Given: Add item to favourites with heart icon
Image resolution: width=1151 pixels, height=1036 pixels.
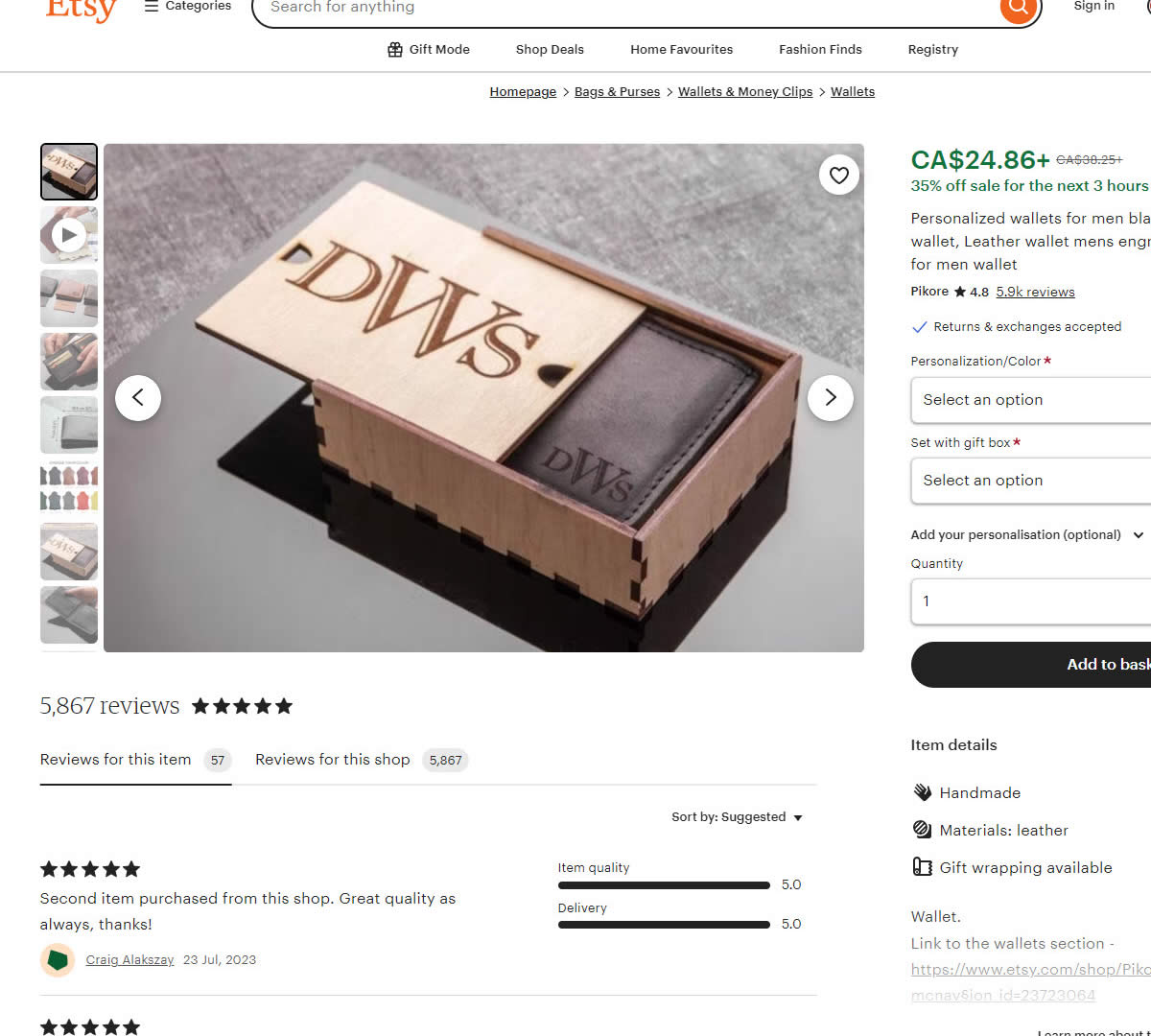Looking at the screenshot, I should (x=839, y=176).
